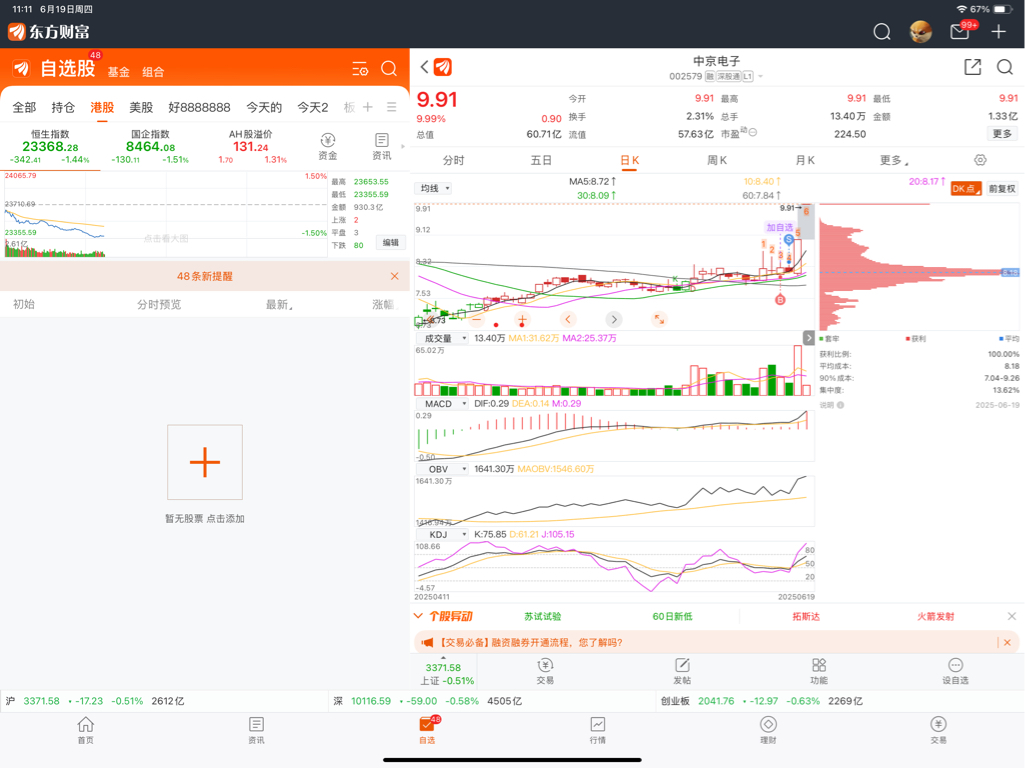
Task: Collapse the chip distribution side panel arrow
Action: pyautogui.click(x=809, y=338)
